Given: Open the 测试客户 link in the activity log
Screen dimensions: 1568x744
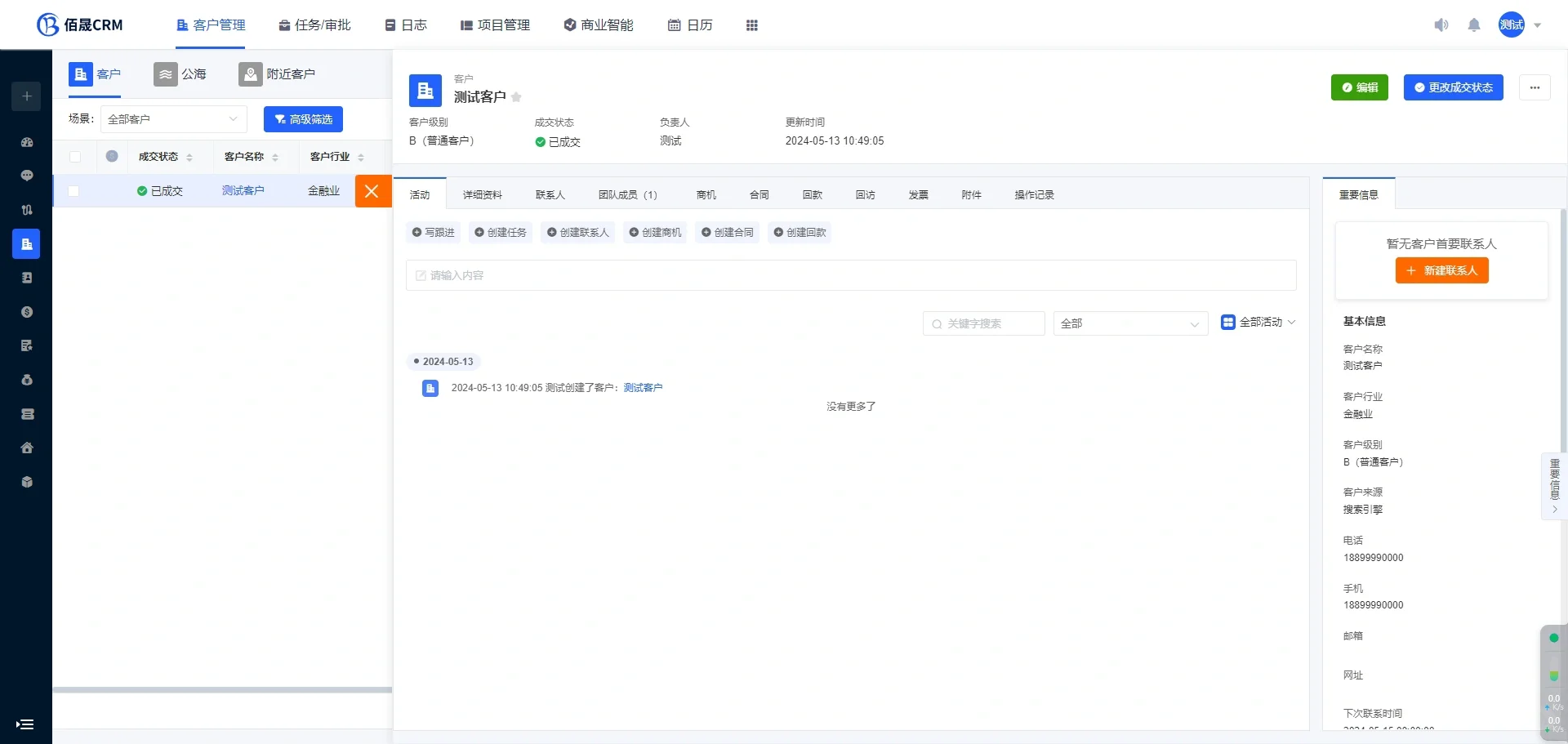Looking at the screenshot, I should coord(644,387).
